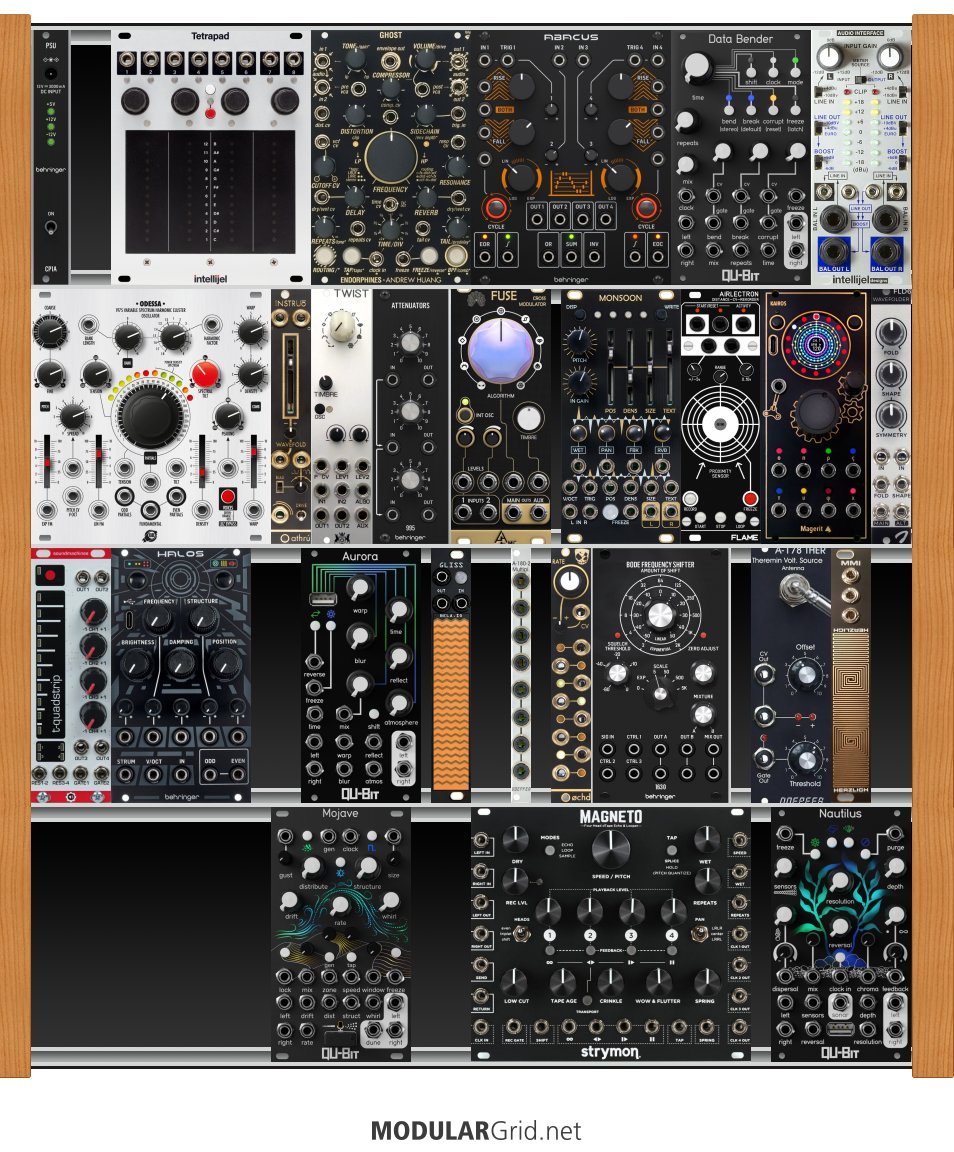Click the WOW & FLUTTER knob on Magneto
The height and width of the screenshot is (1152, 954).
point(659,981)
